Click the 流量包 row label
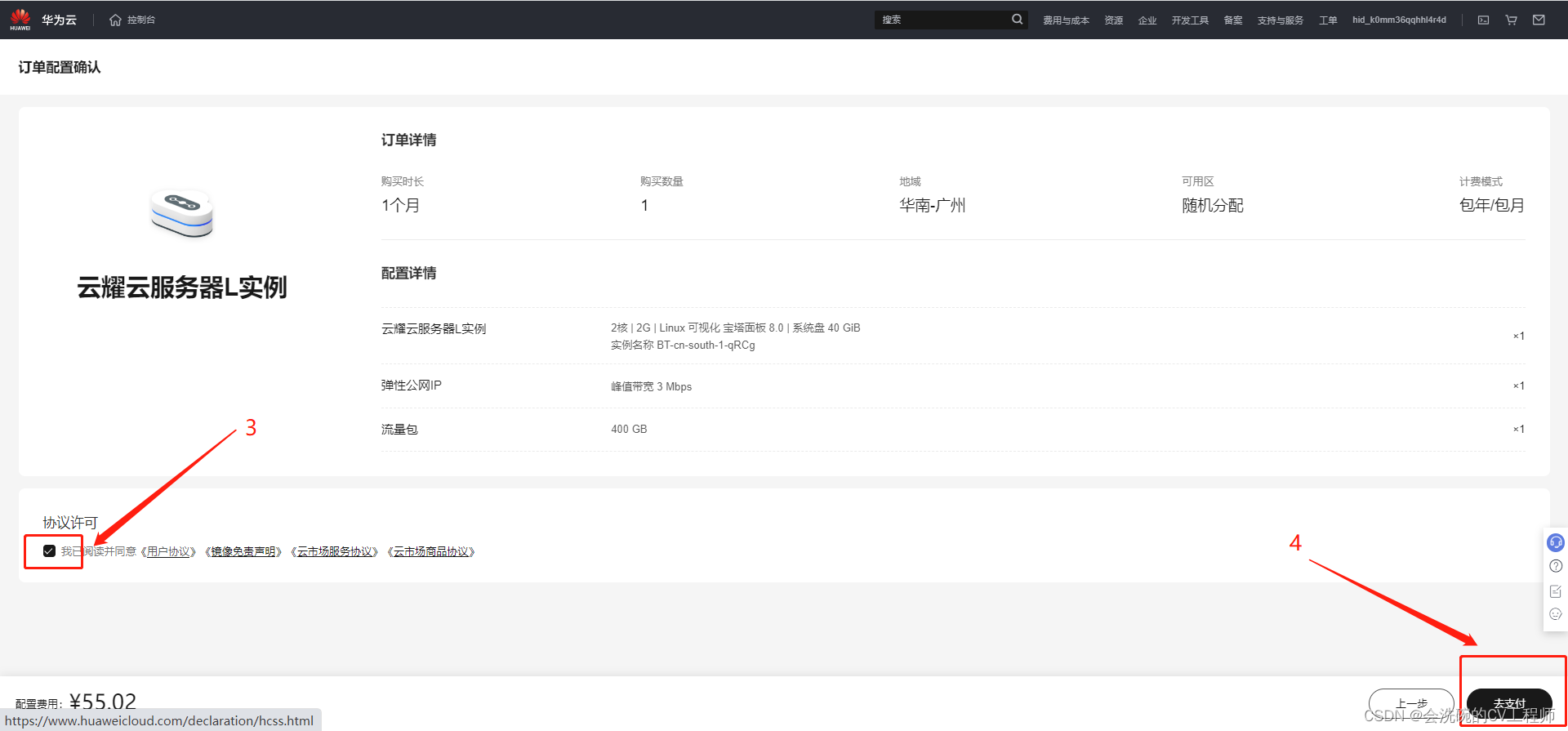The image size is (1568, 731). 399,429
